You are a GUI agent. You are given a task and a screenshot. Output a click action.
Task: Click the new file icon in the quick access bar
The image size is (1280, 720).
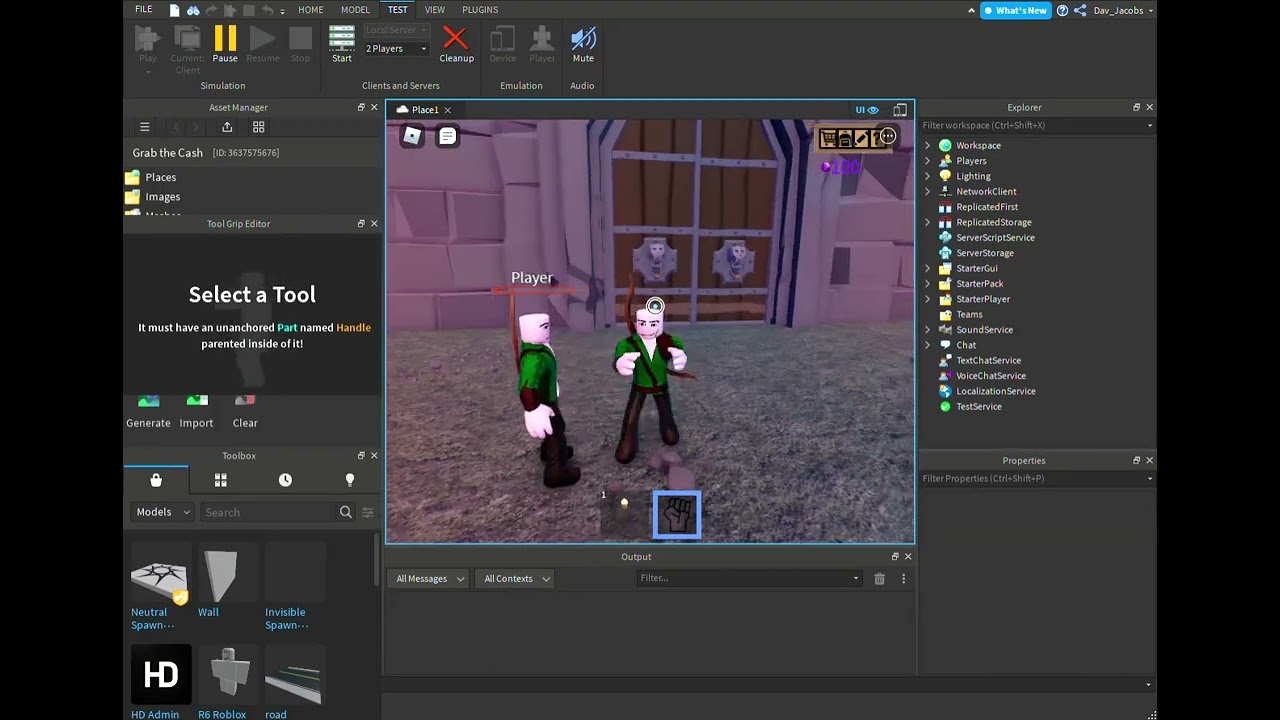(175, 10)
